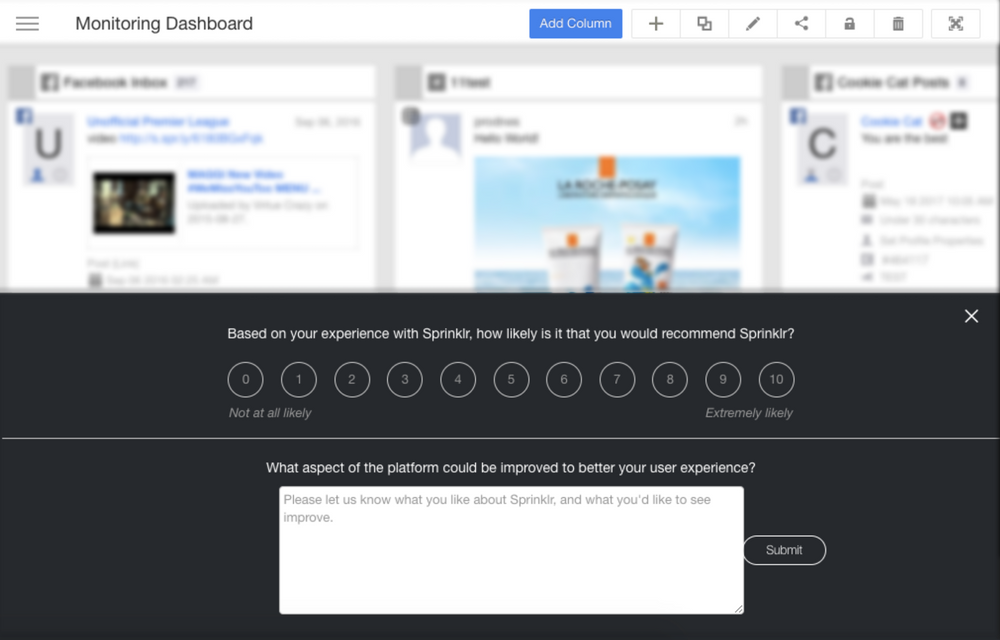This screenshot has height=640, width=1000.
Task: Choose rating 2 in the survey
Action: [352, 379]
